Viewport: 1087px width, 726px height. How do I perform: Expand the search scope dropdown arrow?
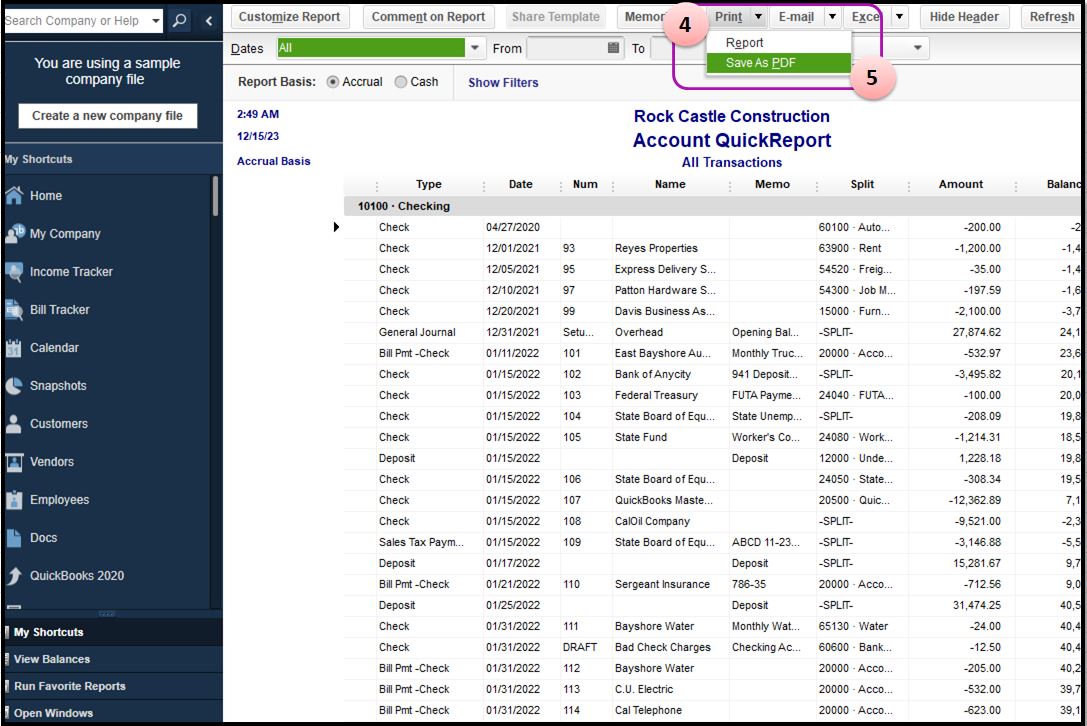coord(156,21)
